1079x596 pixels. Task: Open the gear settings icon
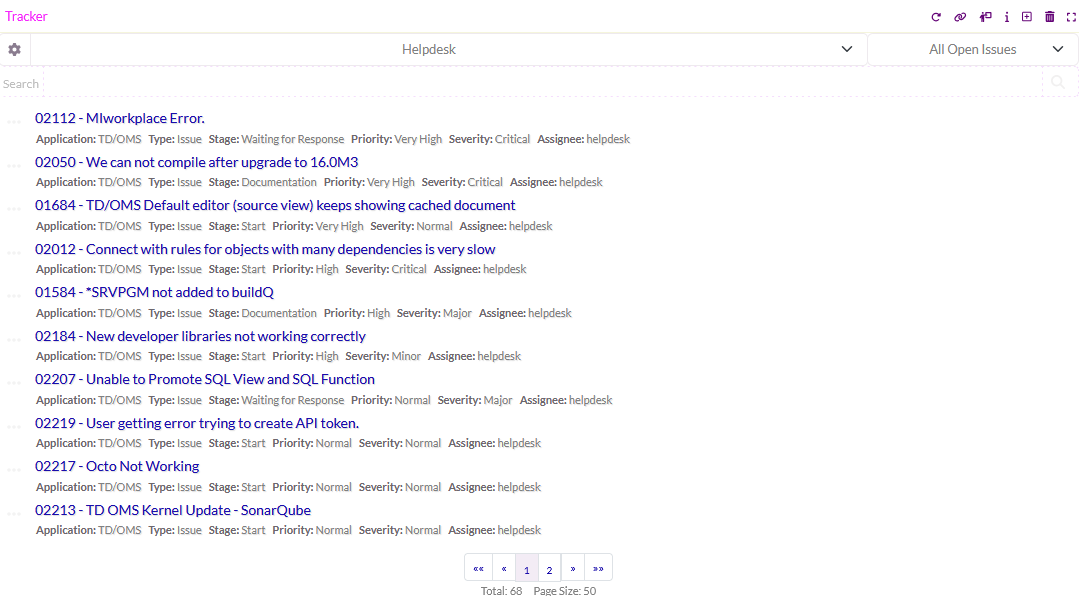14,49
